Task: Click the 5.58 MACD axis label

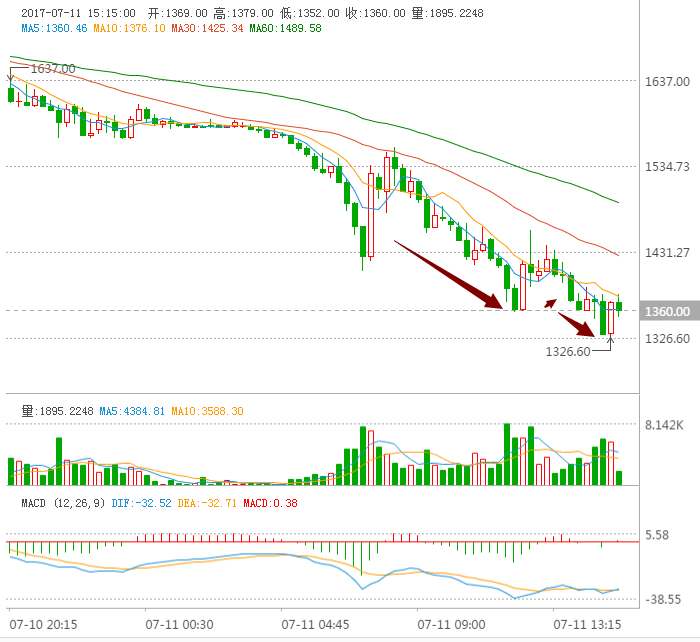Action: [x=657, y=535]
